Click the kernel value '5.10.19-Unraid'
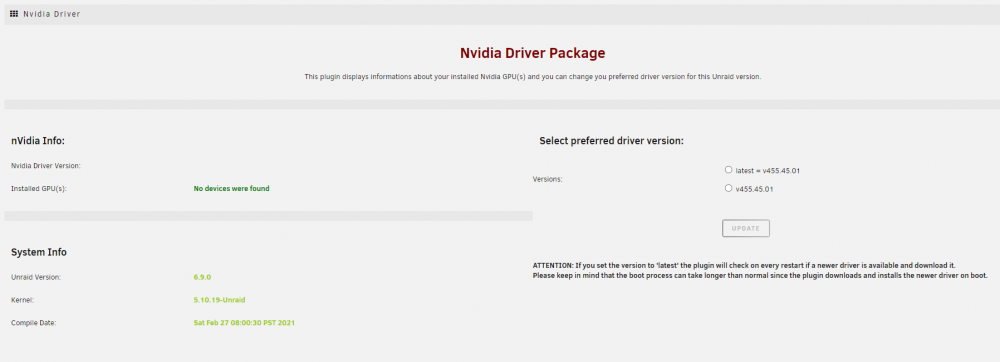The width and height of the screenshot is (1000, 362). click(x=219, y=300)
